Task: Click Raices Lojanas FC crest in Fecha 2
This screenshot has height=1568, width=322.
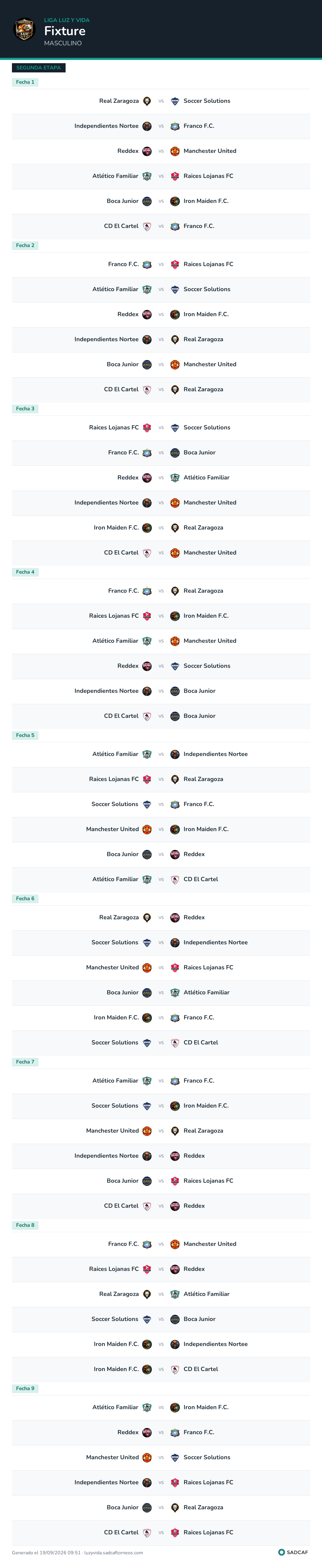Action: coord(175,264)
